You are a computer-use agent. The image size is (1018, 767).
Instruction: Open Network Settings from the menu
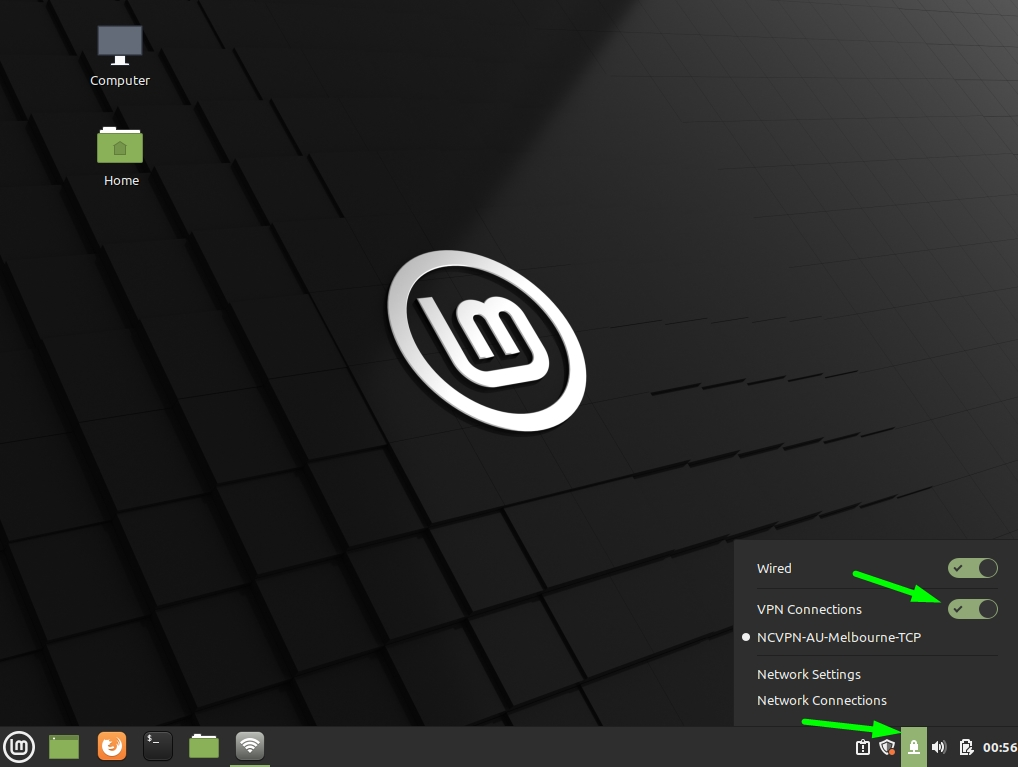point(808,674)
